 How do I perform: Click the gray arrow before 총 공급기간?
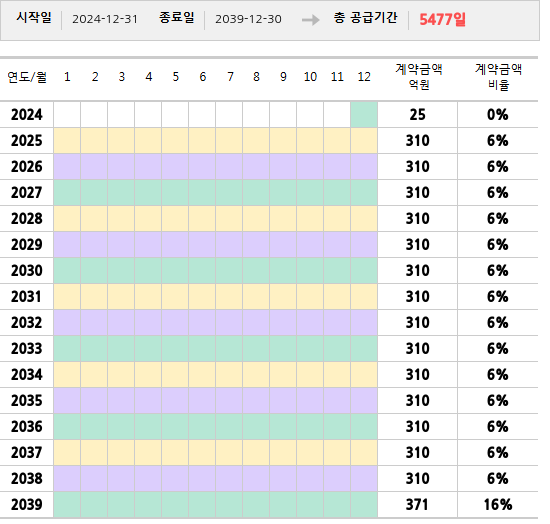[x=311, y=20]
